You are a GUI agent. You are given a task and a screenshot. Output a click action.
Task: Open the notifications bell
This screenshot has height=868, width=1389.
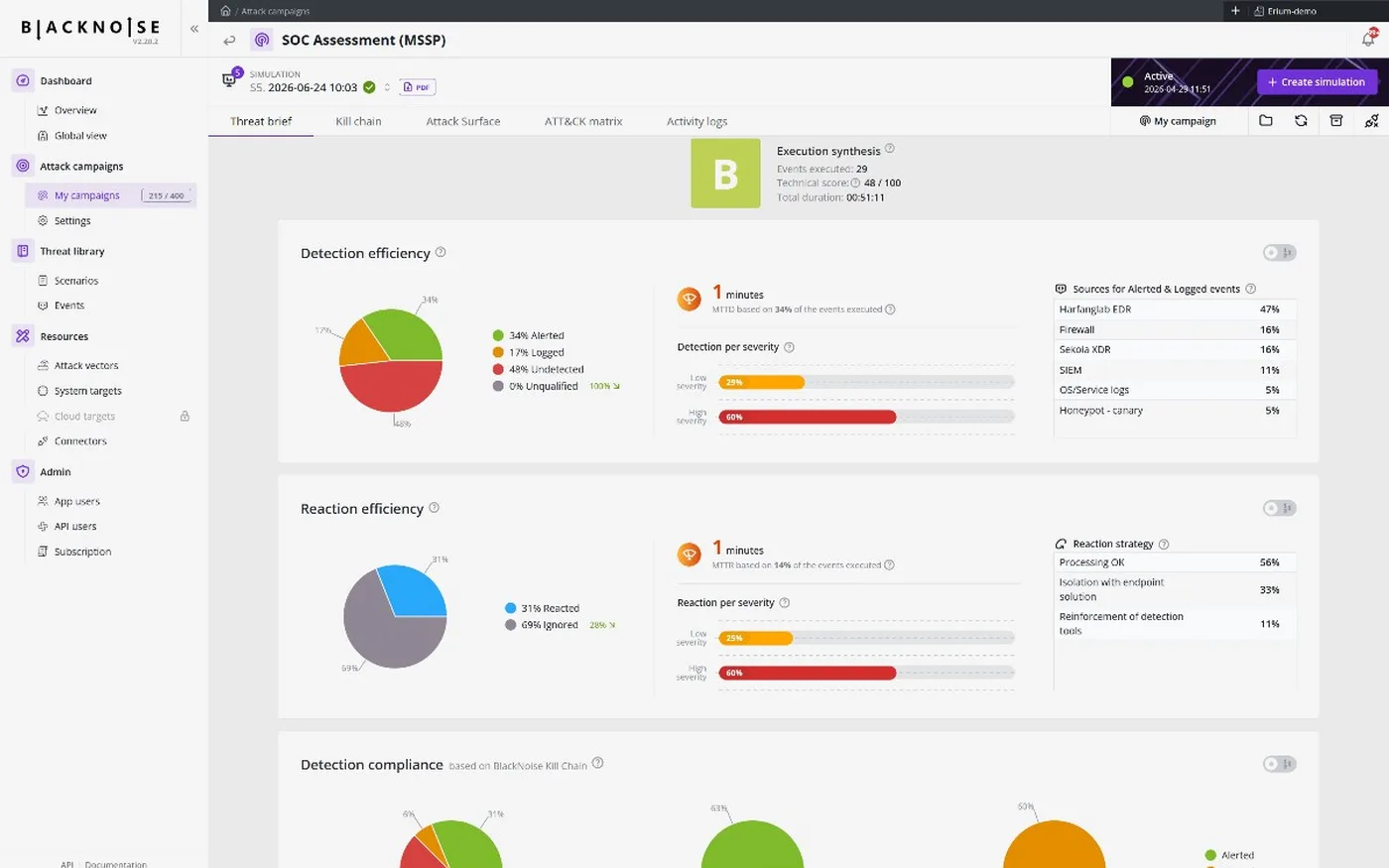click(1368, 40)
